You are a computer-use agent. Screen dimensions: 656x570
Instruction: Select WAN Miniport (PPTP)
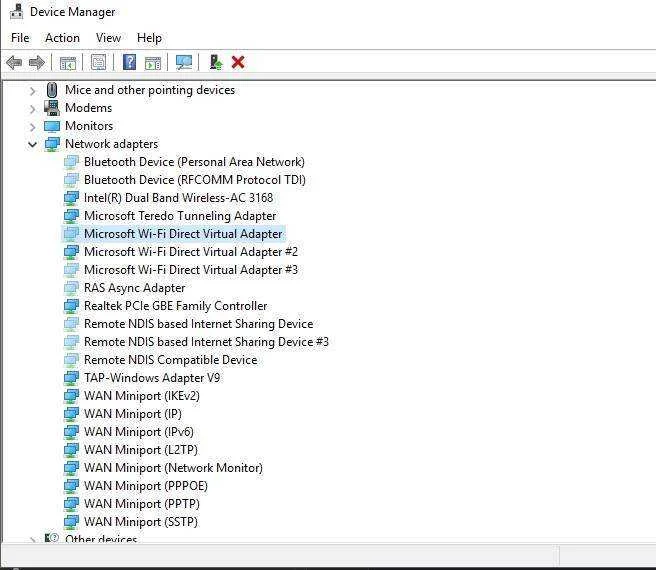142,504
